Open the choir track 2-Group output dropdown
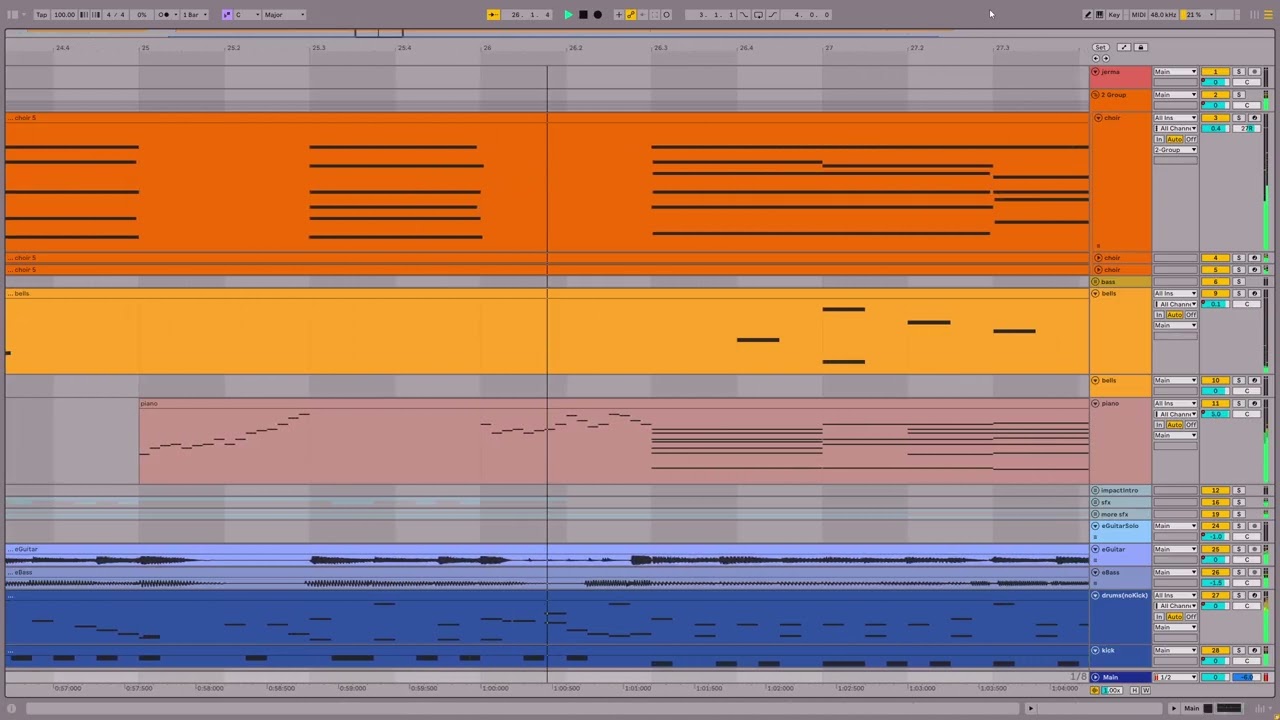 pos(1175,150)
